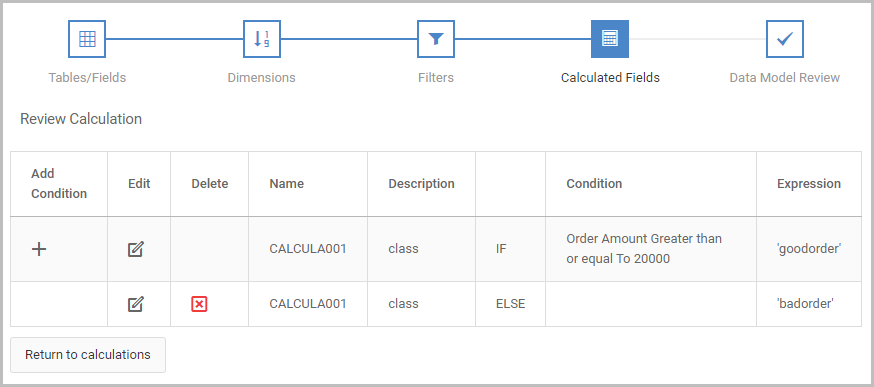Select the Tables/Fields step label

87,78
